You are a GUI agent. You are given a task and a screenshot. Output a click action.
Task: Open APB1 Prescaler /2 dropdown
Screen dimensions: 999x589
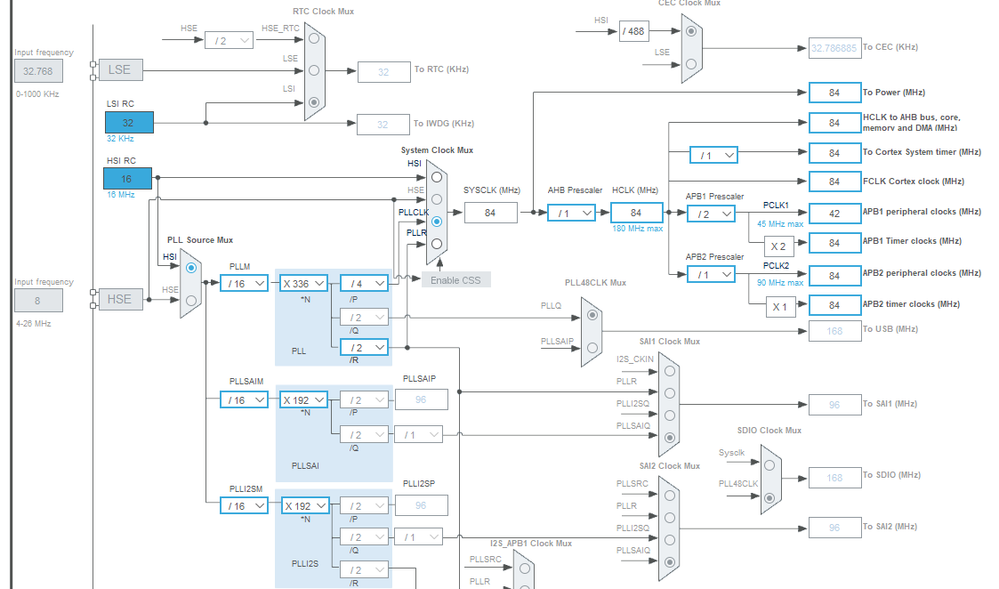point(711,214)
